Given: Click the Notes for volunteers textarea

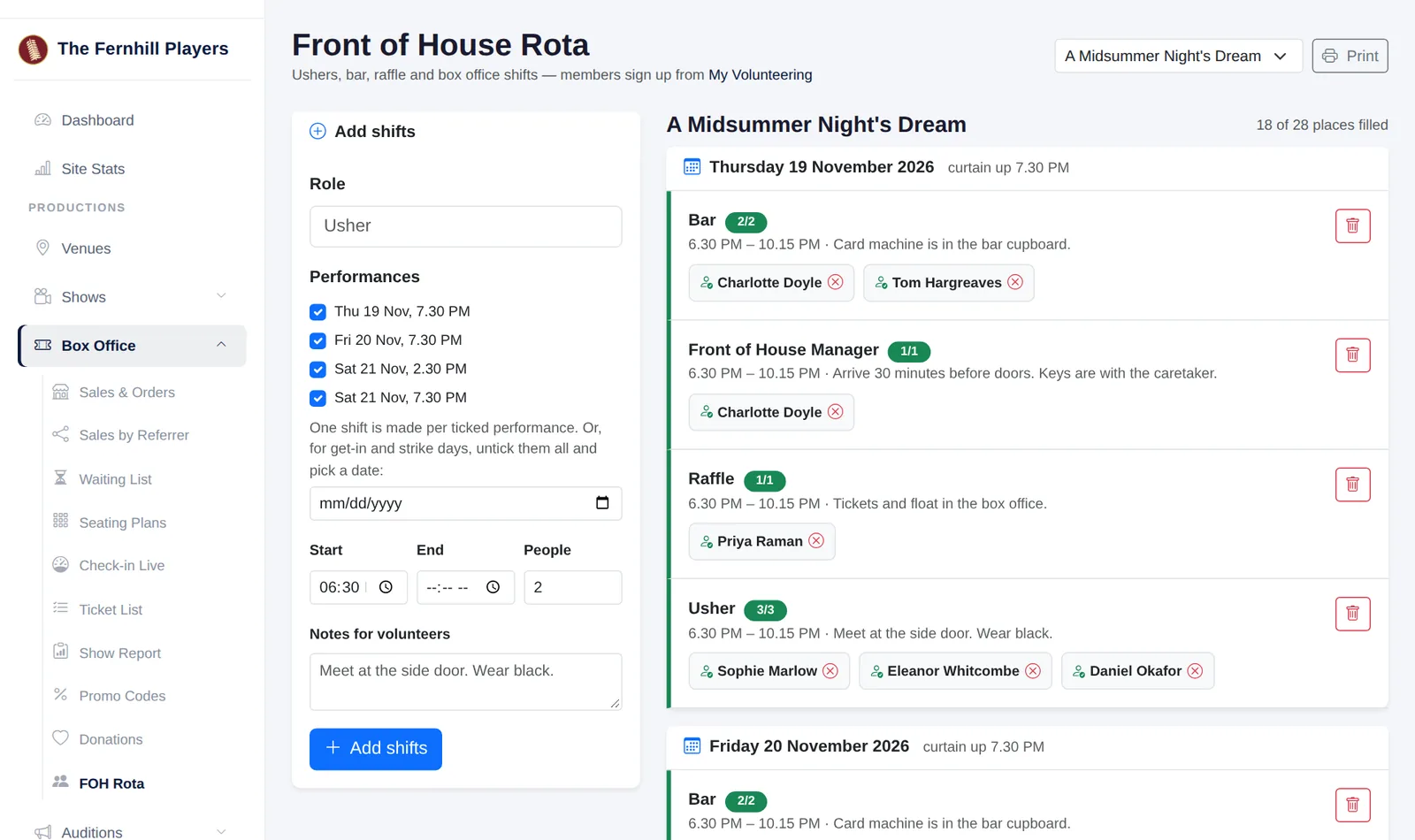Looking at the screenshot, I should pos(466,682).
